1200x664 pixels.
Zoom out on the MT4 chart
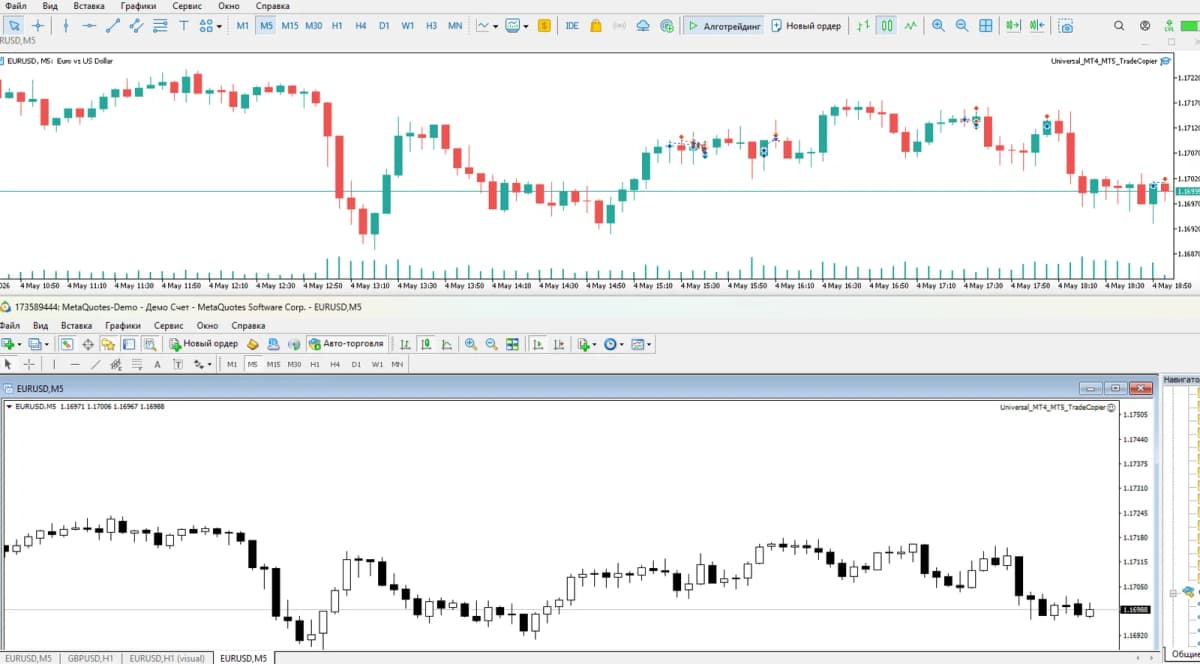[491, 344]
